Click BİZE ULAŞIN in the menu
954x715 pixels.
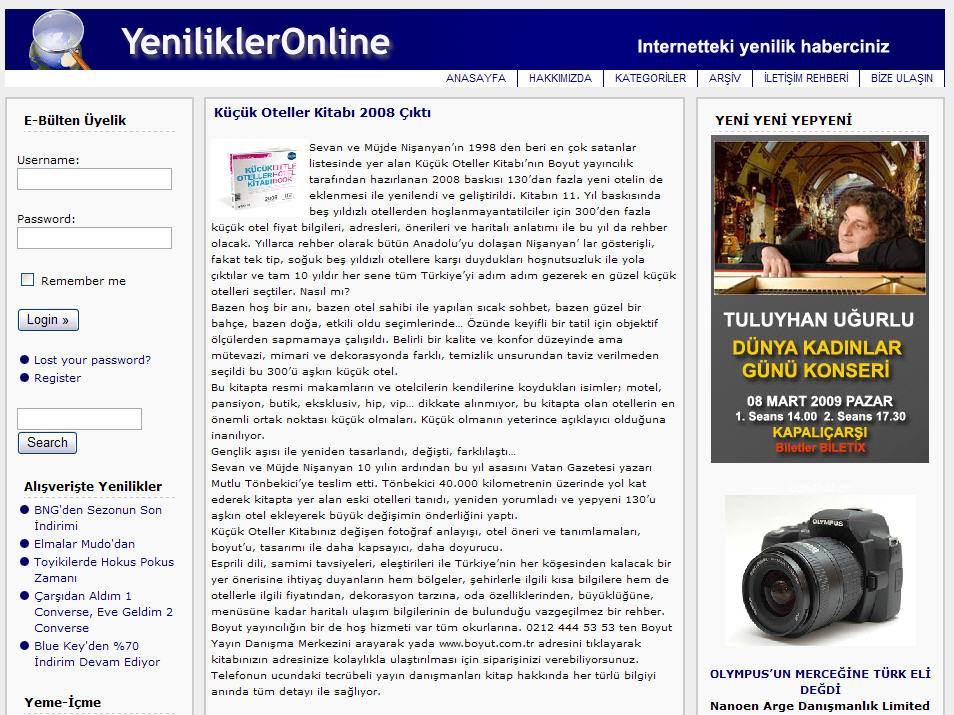coord(901,78)
